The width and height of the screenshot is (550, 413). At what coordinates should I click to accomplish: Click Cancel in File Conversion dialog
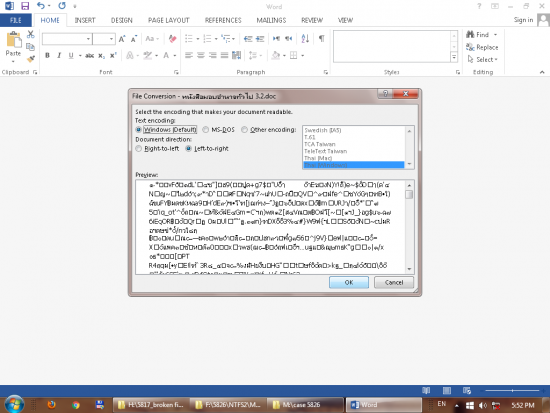click(394, 282)
